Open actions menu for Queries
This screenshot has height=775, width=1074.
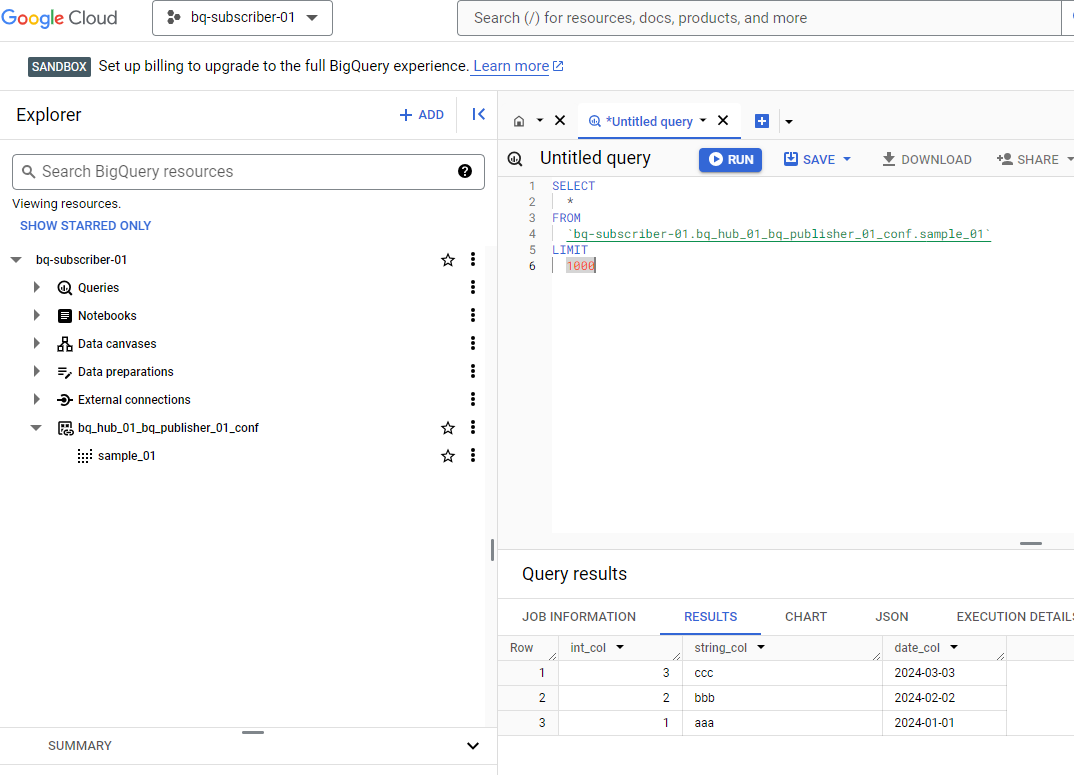(473, 288)
